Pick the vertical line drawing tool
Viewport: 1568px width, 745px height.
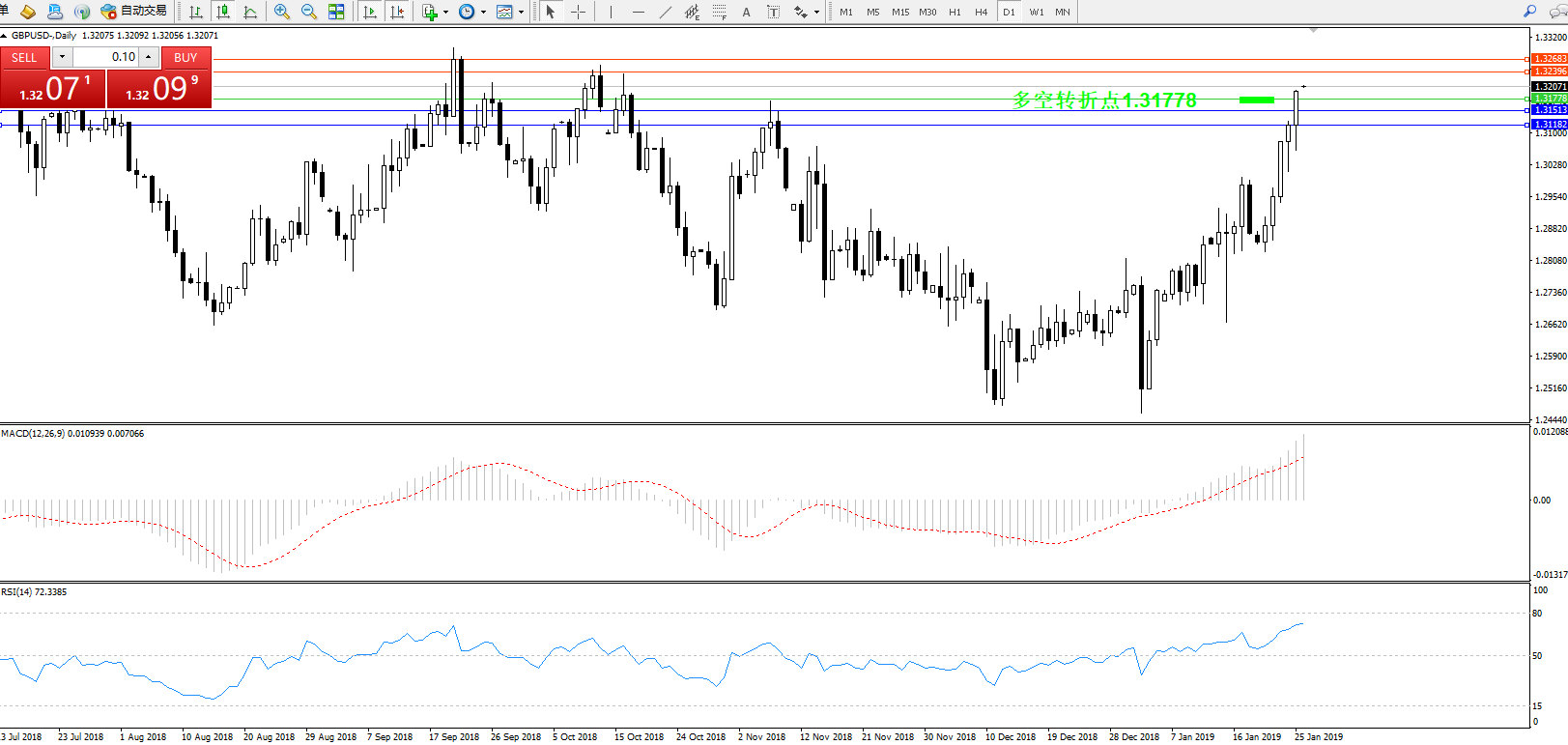click(x=611, y=12)
